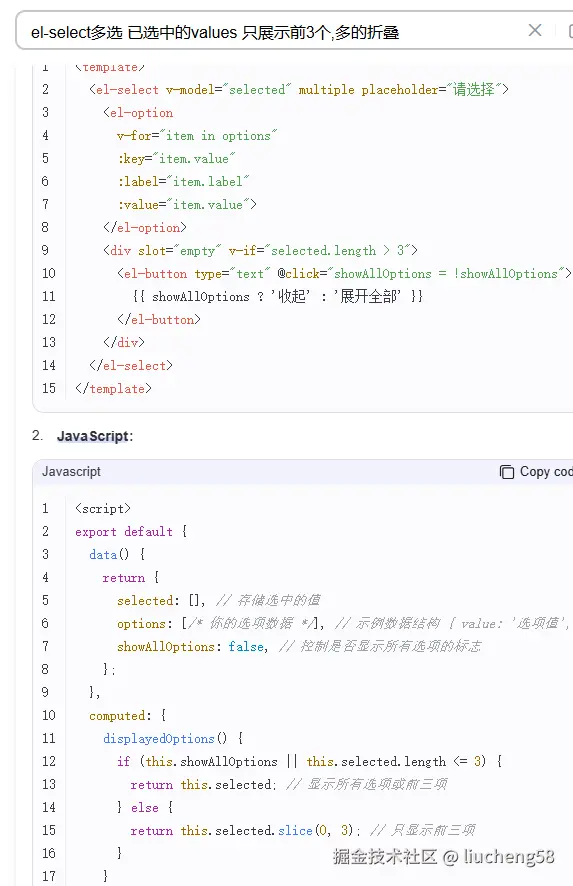Click the "computed:" keyword on line 10
Screen dimensions: 573x886
pyautogui.click(x=120, y=715)
